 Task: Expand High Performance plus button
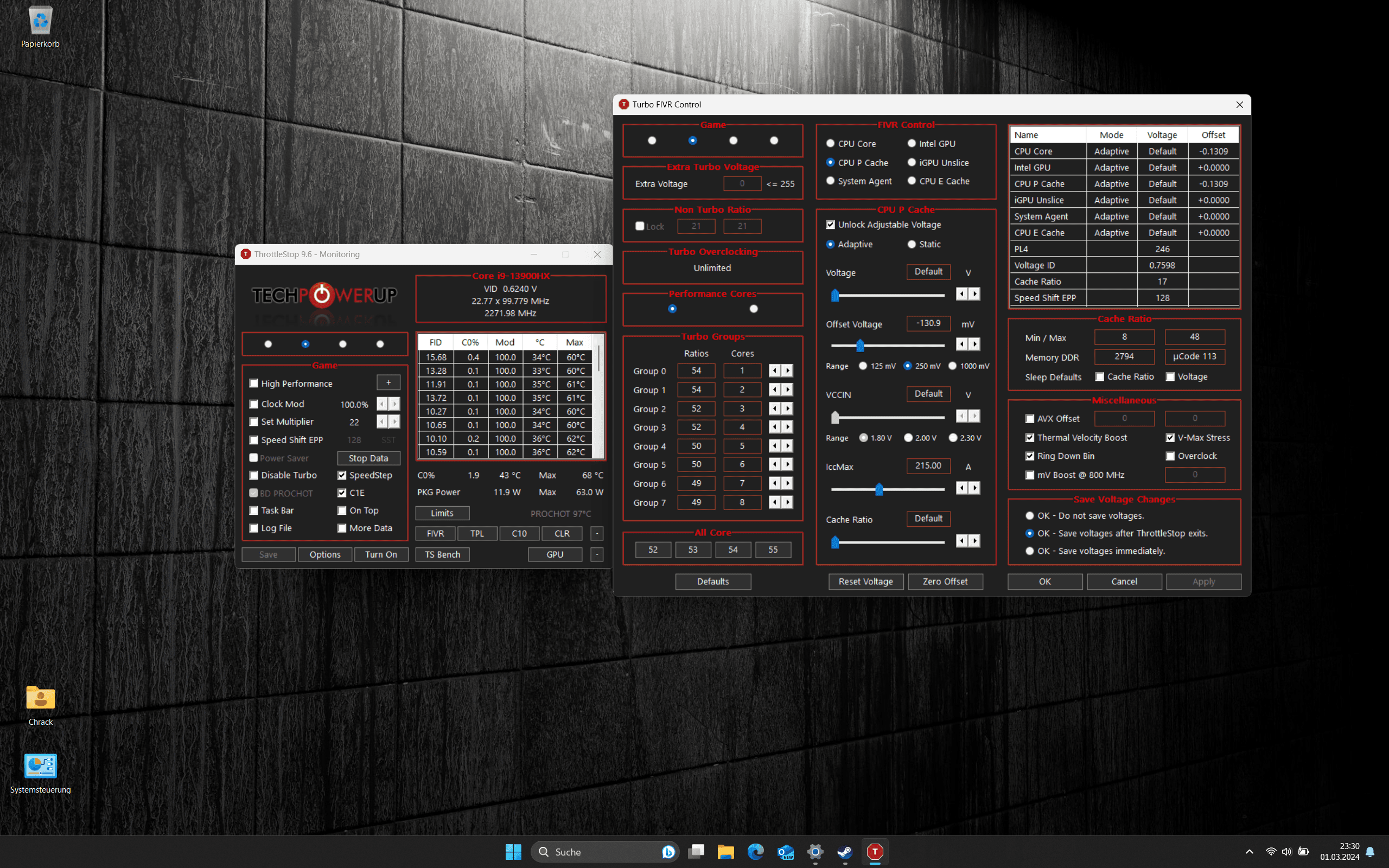pyautogui.click(x=388, y=383)
